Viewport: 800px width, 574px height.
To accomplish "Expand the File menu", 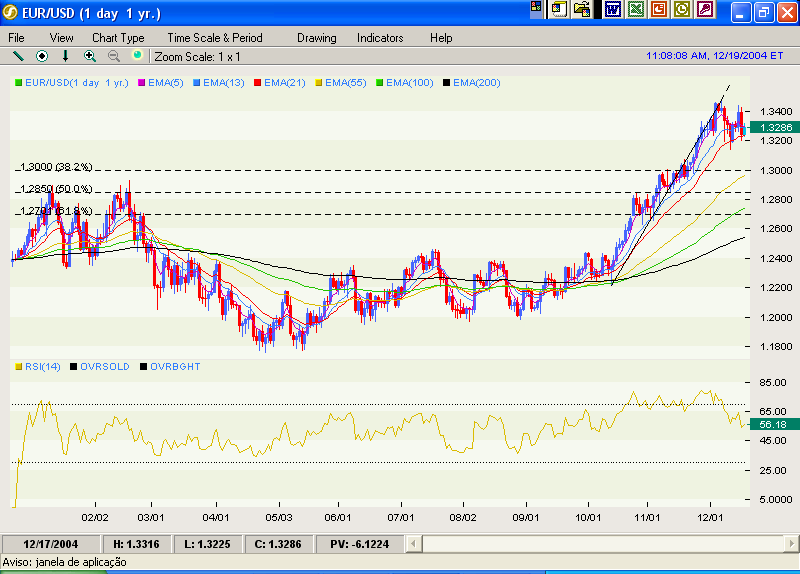I will (x=17, y=38).
